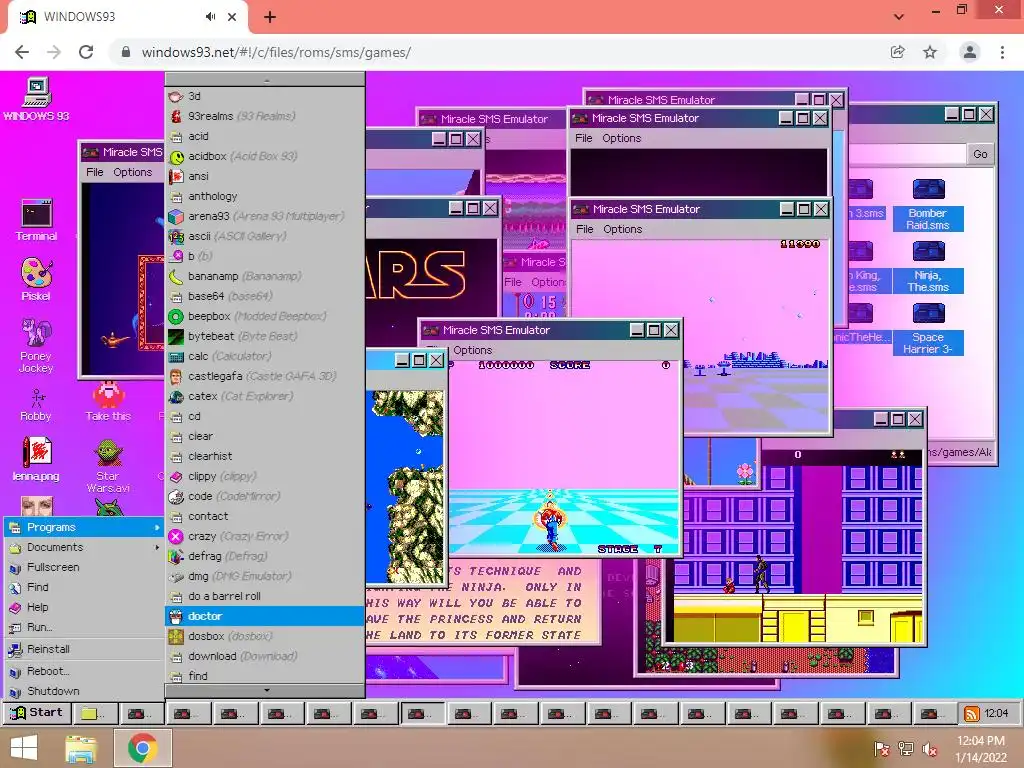
Task: Open Find in the start menu
Action: point(84,587)
